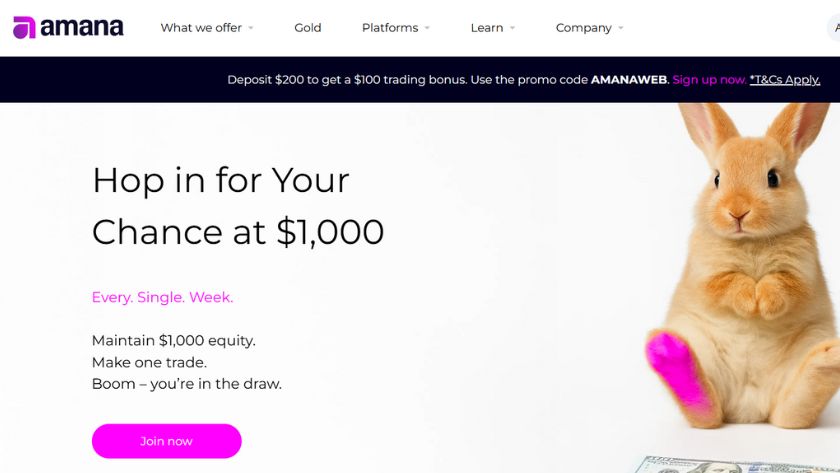Open the Platforms menu label
This screenshot has height=473, width=840.
pyautogui.click(x=390, y=28)
